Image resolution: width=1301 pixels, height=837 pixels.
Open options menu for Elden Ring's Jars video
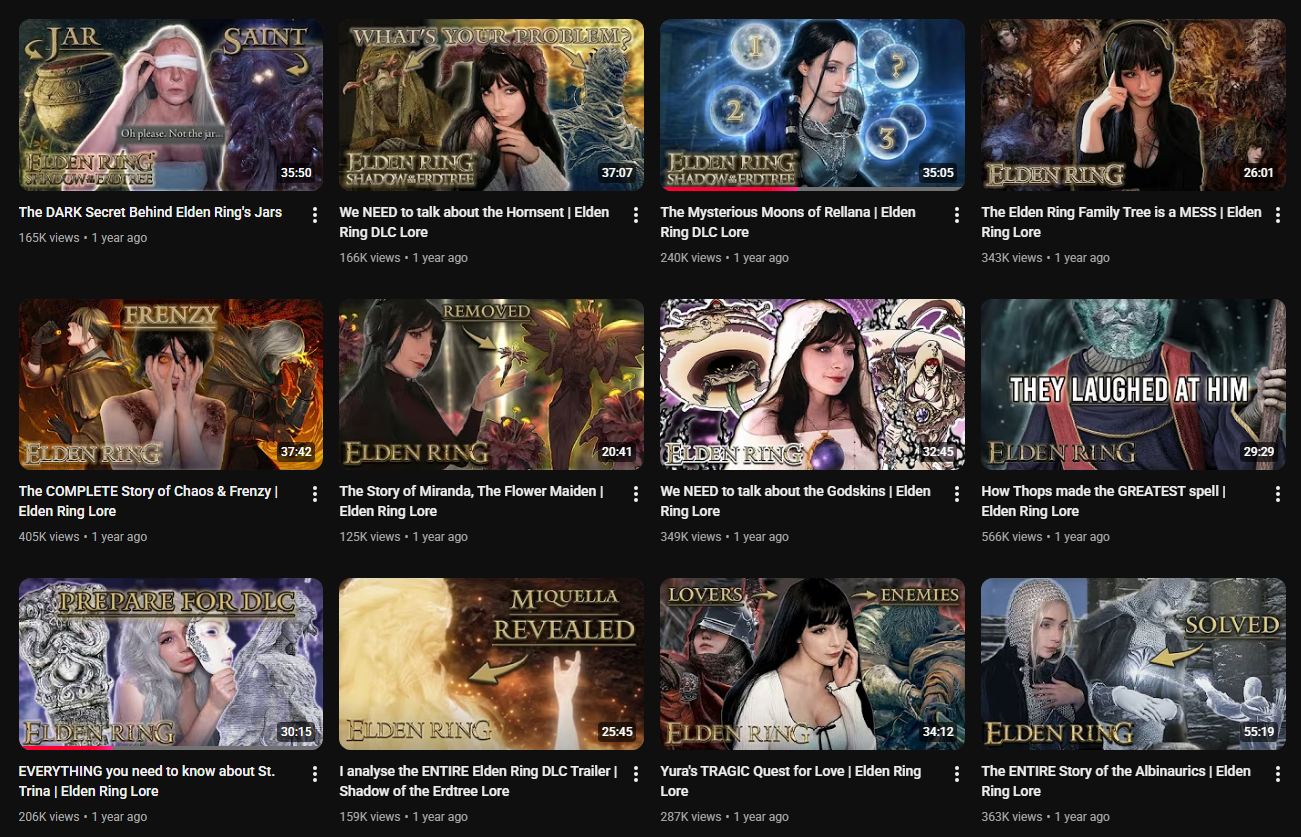pos(315,215)
